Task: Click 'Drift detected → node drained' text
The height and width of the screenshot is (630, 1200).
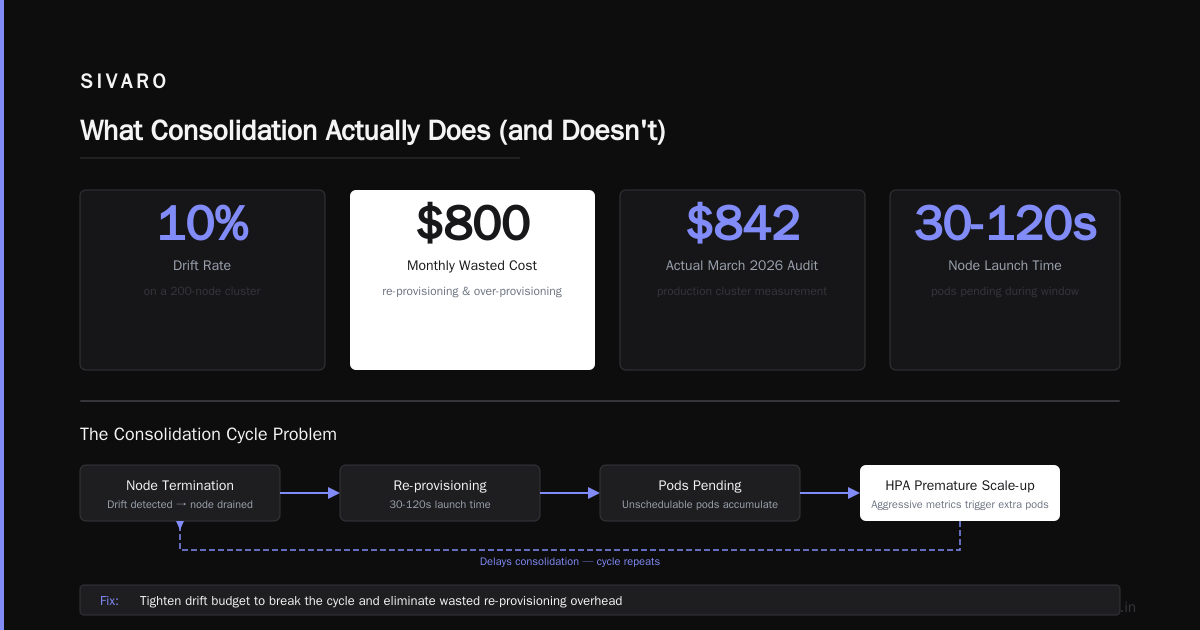Action: coord(180,504)
